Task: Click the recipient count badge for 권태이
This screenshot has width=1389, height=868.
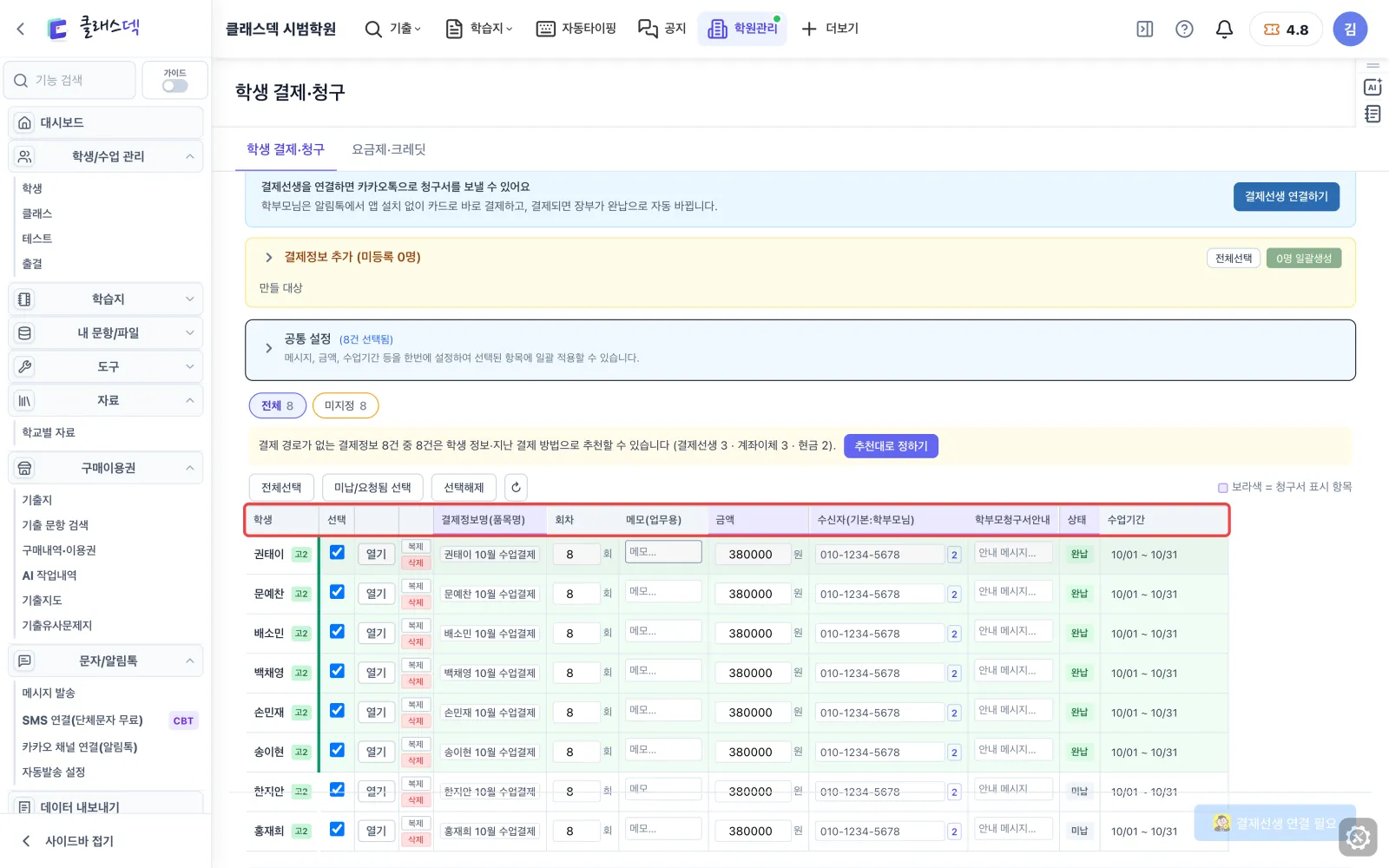Action: pyautogui.click(x=954, y=555)
